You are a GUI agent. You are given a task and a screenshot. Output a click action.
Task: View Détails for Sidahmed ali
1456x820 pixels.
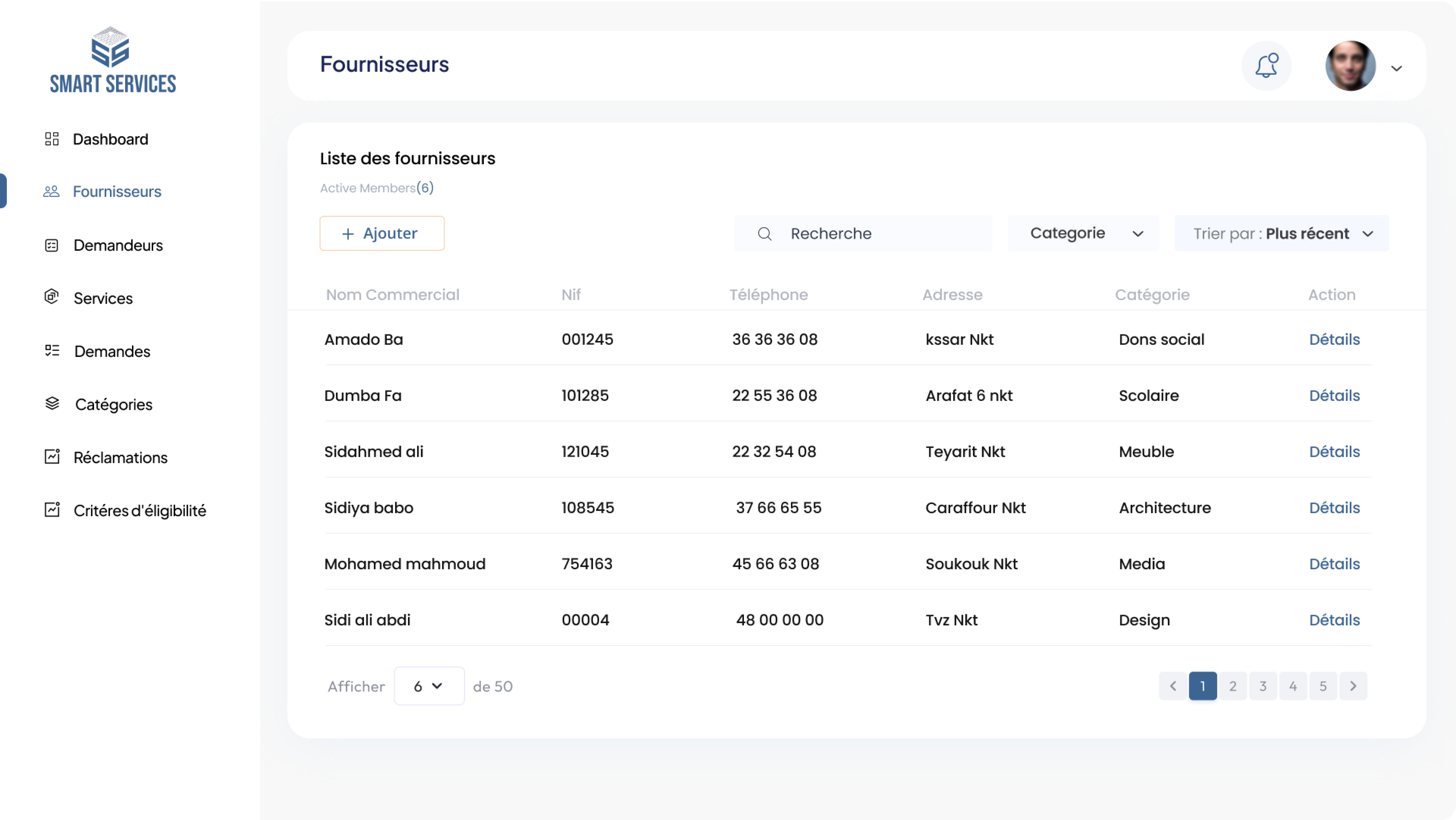[1334, 452]
